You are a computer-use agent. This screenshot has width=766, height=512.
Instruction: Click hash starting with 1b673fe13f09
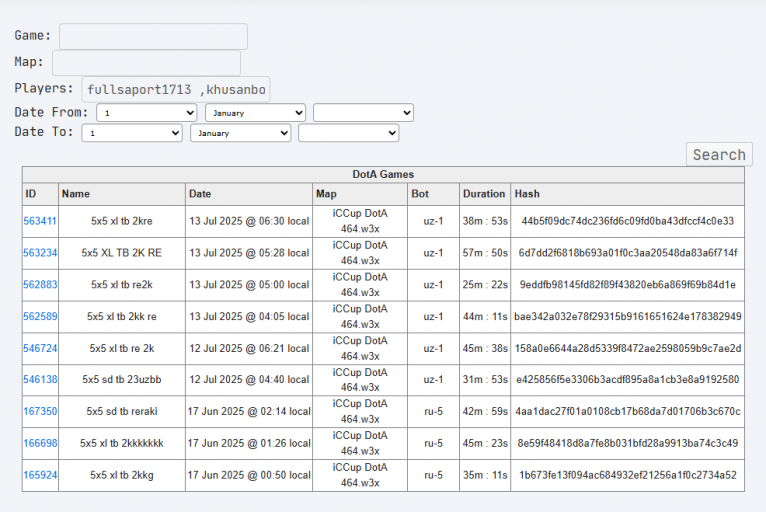click(628, 475)
